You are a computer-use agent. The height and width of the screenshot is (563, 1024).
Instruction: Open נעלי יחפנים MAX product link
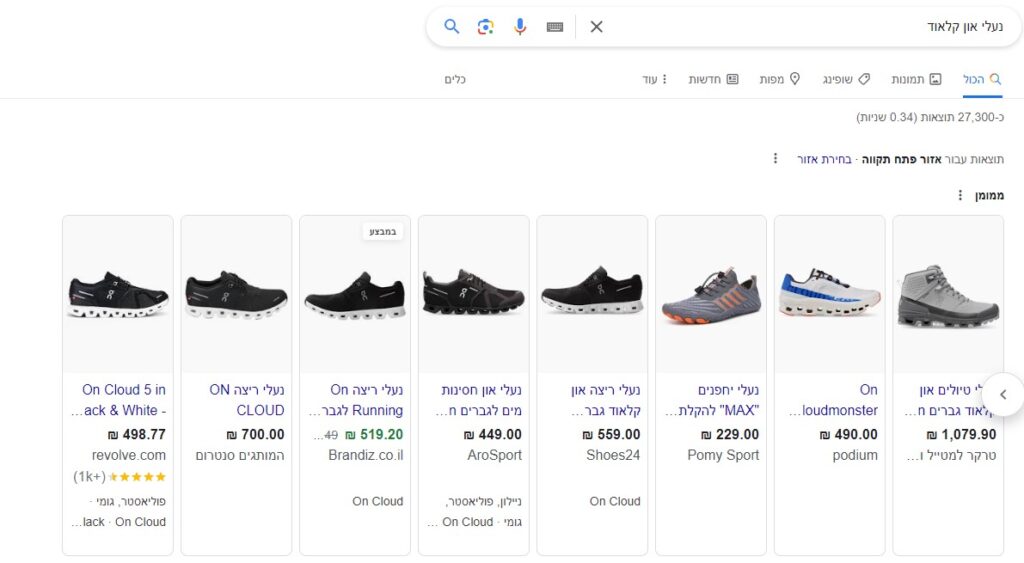[712, 400]
